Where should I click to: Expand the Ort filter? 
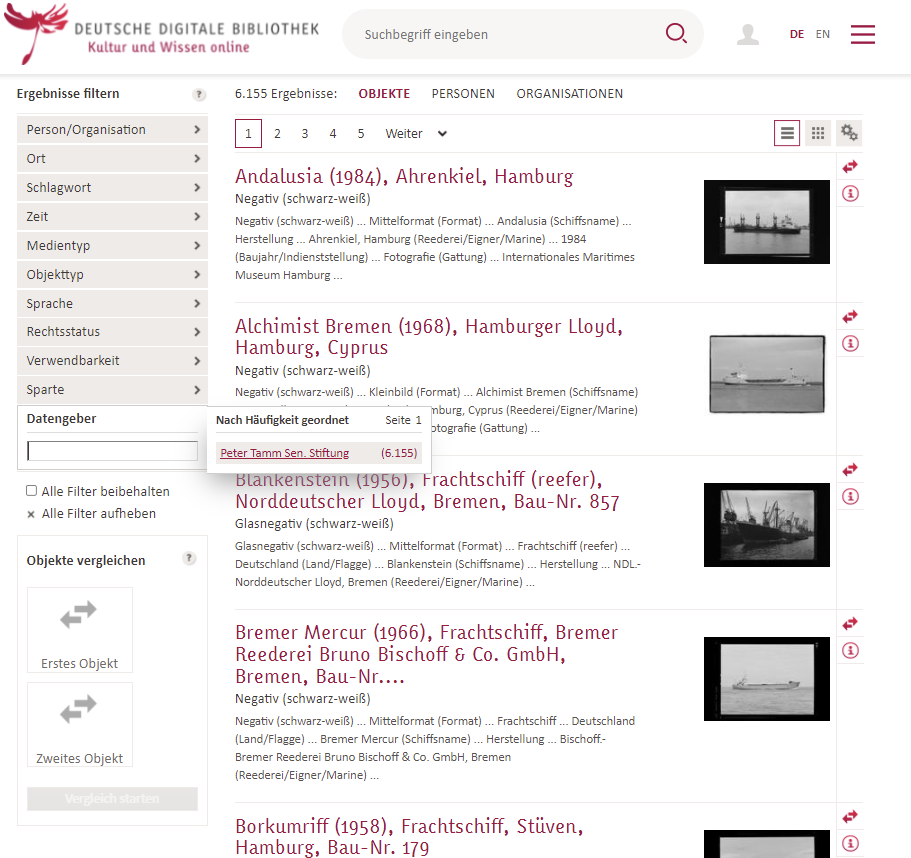point(112,159)
